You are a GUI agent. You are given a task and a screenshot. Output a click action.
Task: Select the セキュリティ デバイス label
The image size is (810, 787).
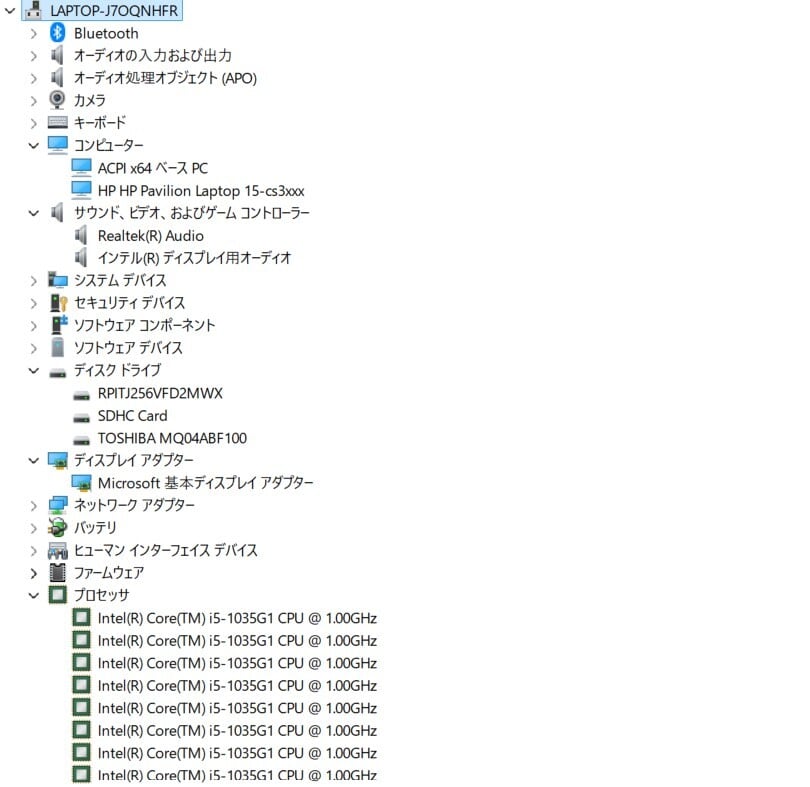(x=129, y=303)
